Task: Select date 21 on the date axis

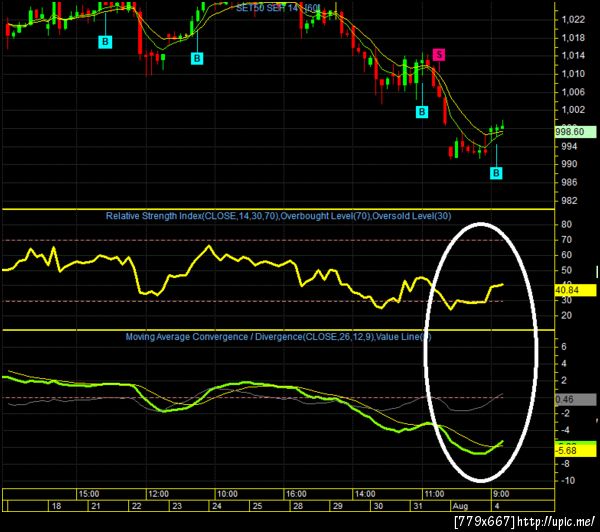Action: pyautogui.click(x=96, y=506)
